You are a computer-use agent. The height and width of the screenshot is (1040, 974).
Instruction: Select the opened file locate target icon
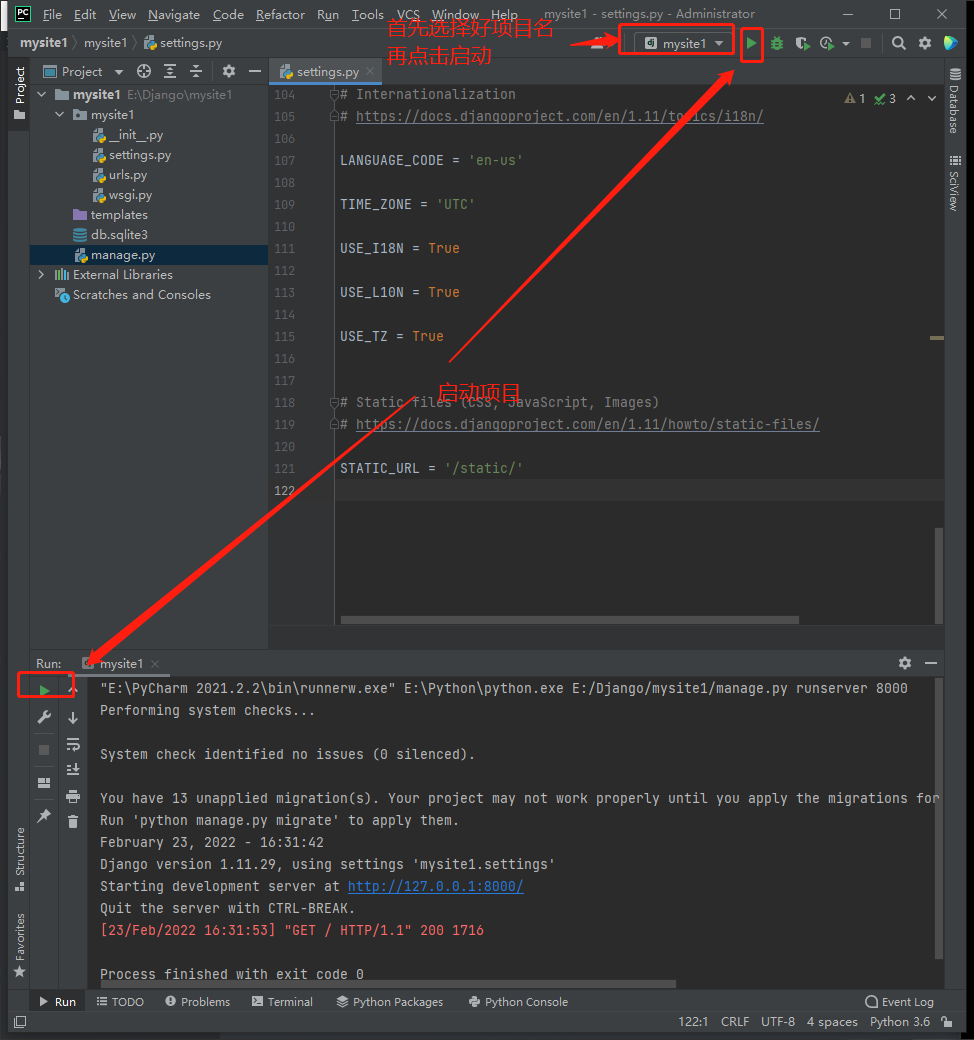pyautogui.click(x=144, y=71)
